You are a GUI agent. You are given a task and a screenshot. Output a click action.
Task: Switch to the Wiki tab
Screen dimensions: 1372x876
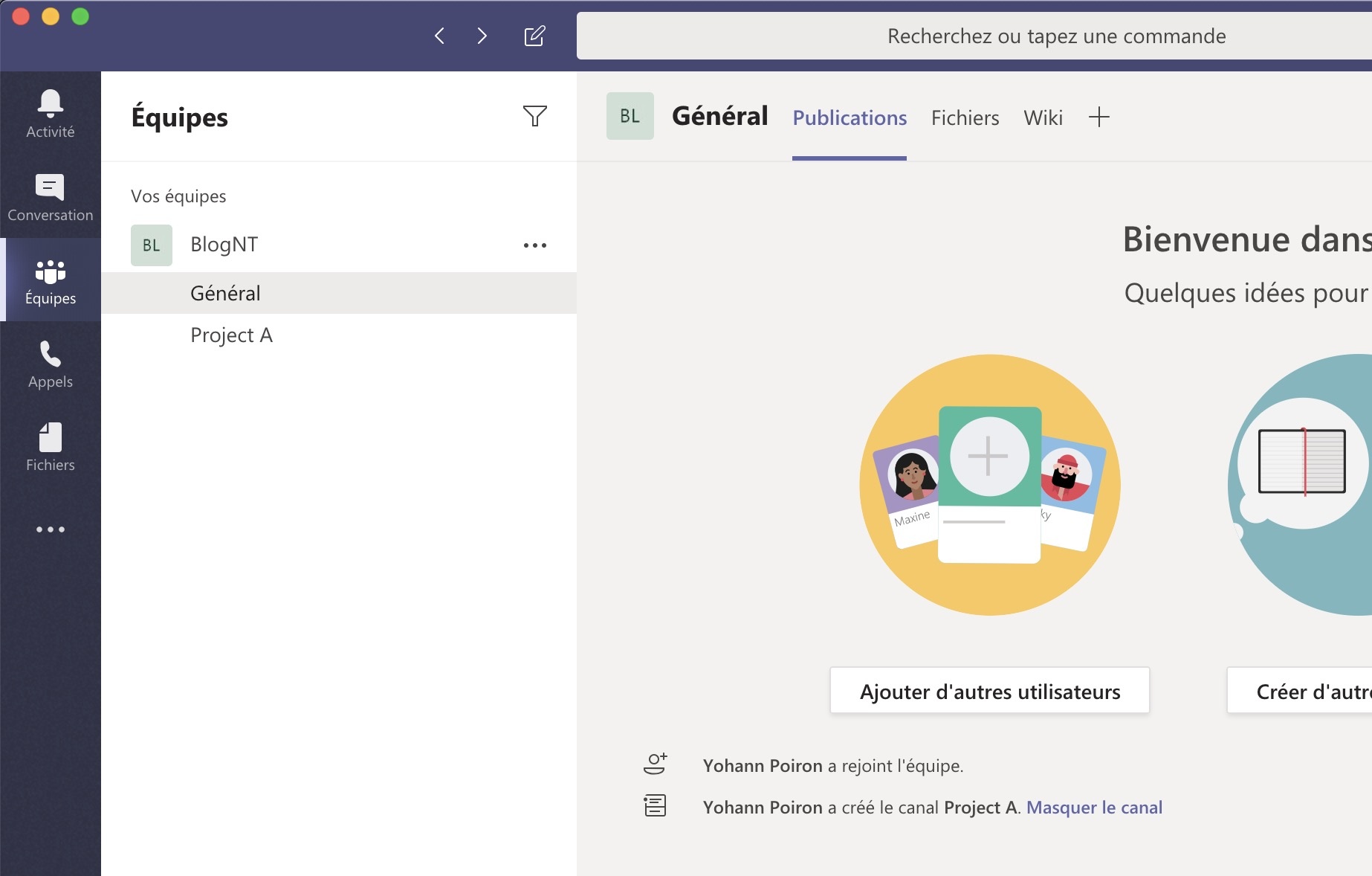click(x=1043, y=117)
